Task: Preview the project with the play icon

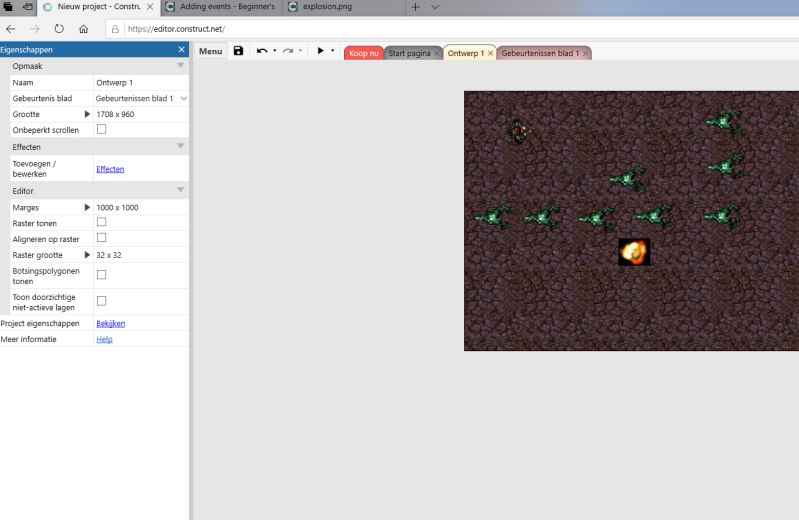Action: tap(321, 50)
